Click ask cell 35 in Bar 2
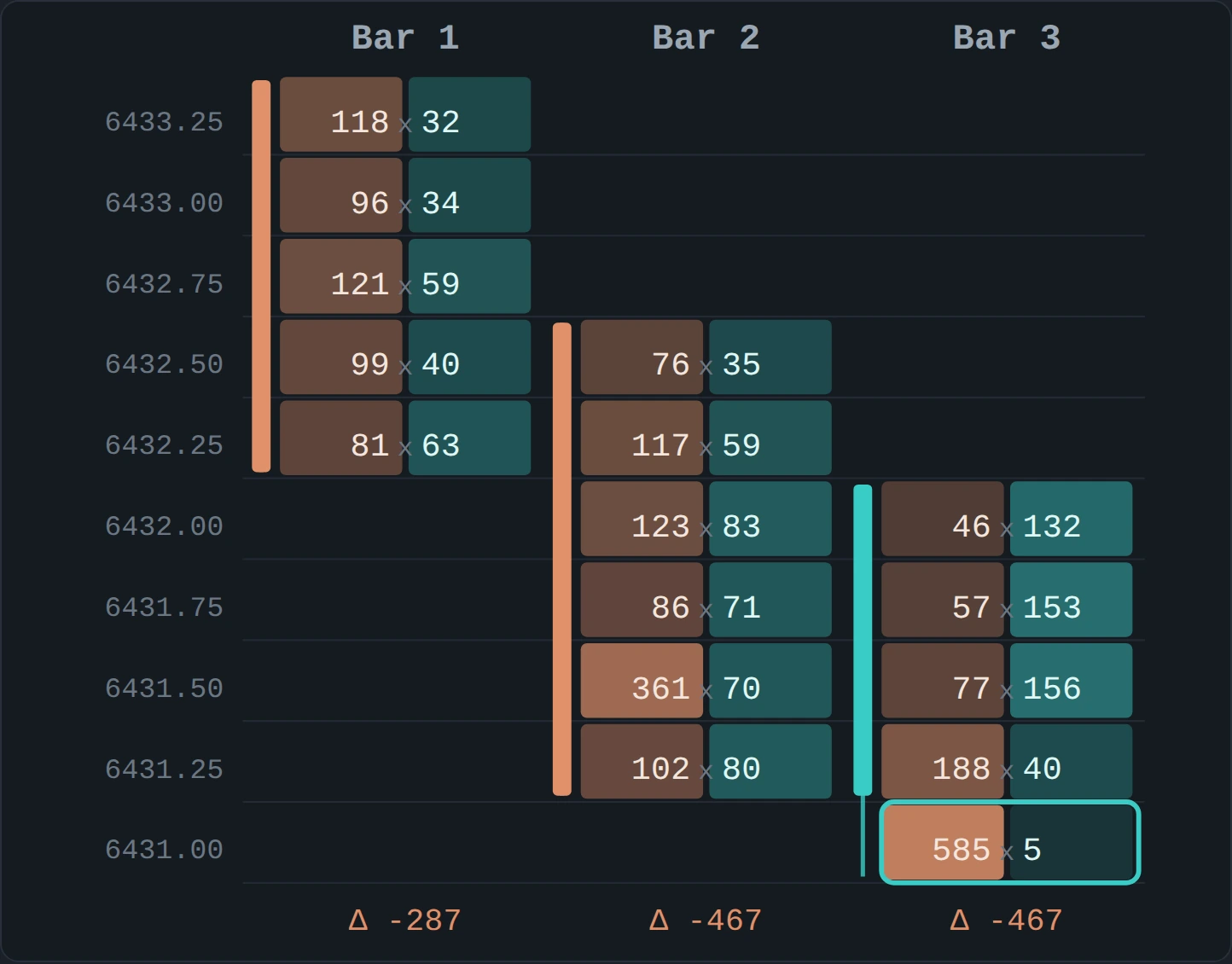Viewport: 1232px width, 964px height. point(770,357)
